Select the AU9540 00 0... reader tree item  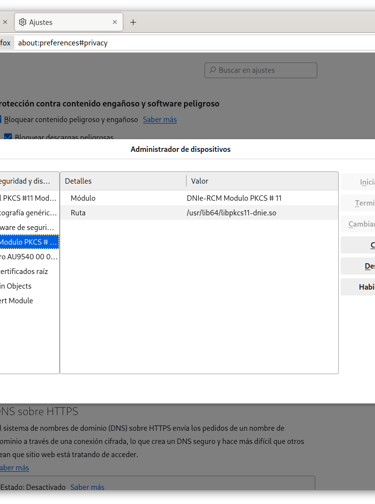[x=29, y=257]
